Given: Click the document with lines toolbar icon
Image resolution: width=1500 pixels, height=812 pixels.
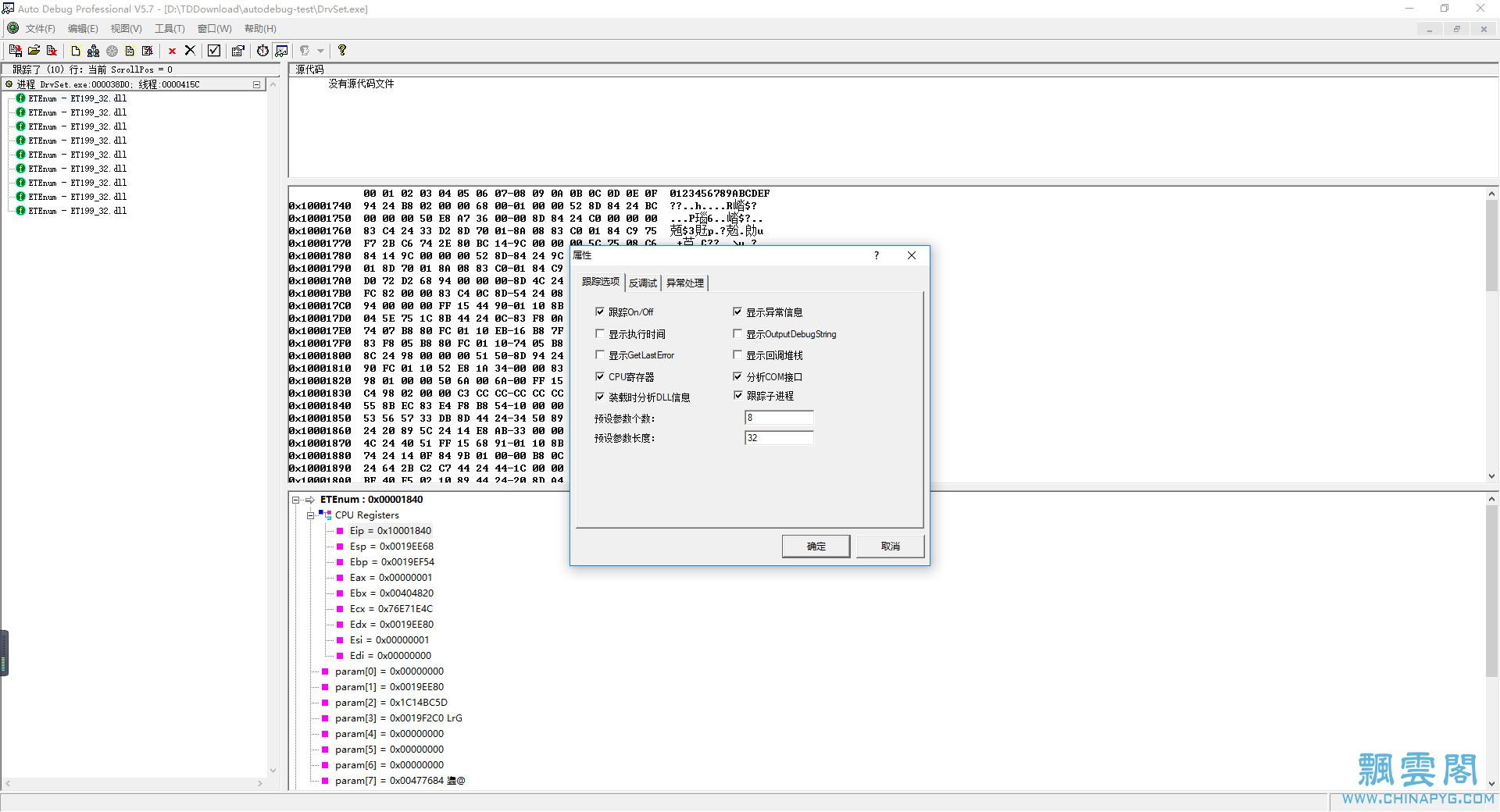Looking at the screenshot, I should (x=130, y=51).
